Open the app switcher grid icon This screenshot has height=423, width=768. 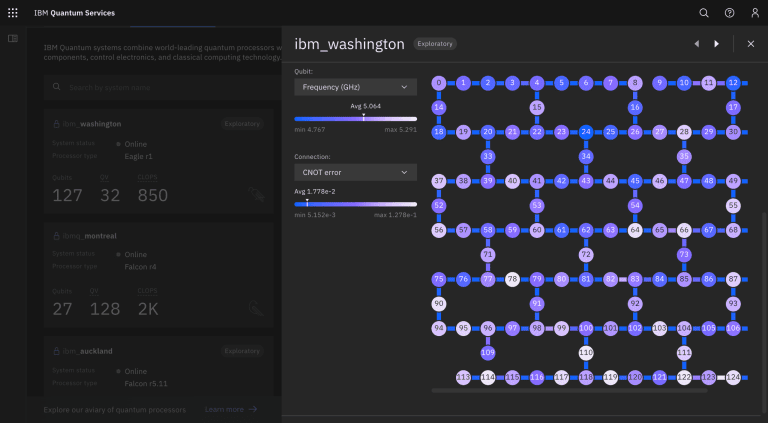click(x=13, y=13)
